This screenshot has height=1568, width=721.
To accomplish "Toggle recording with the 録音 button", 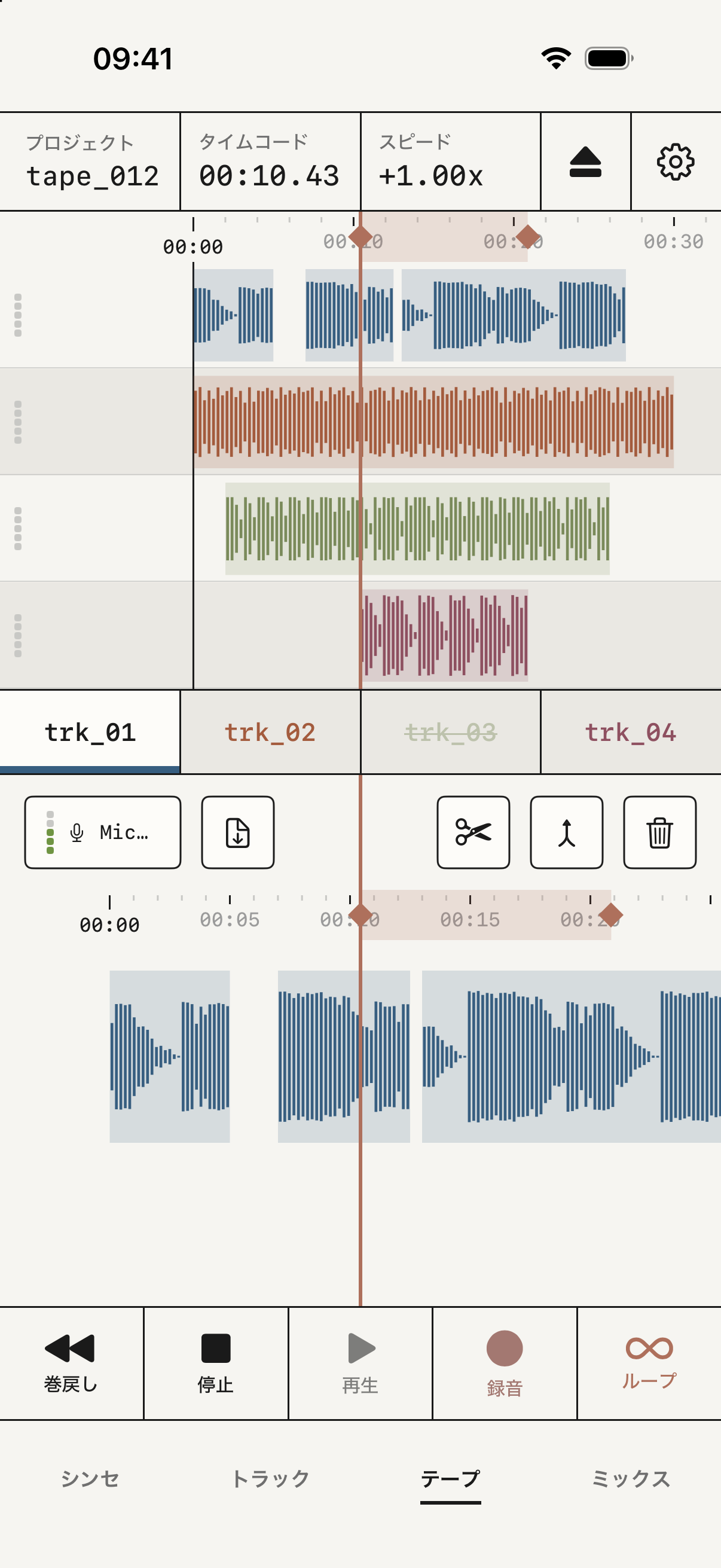I will coord(505,1363).
